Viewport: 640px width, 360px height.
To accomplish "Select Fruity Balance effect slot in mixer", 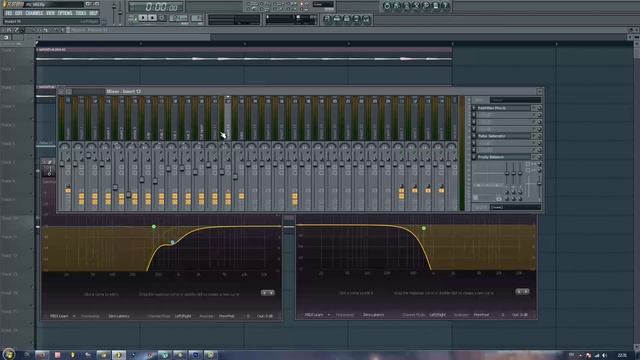I will (504, 157).
